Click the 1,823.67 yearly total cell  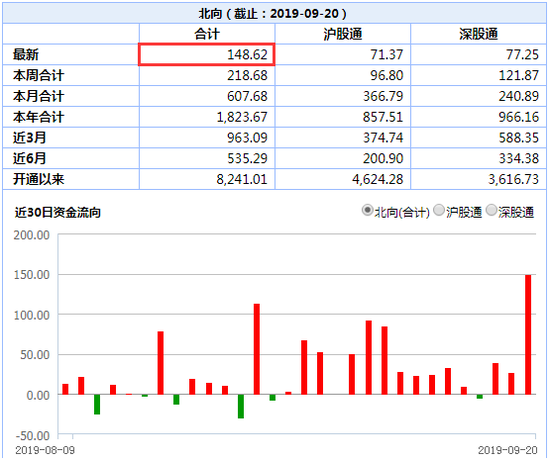point(207,117)
